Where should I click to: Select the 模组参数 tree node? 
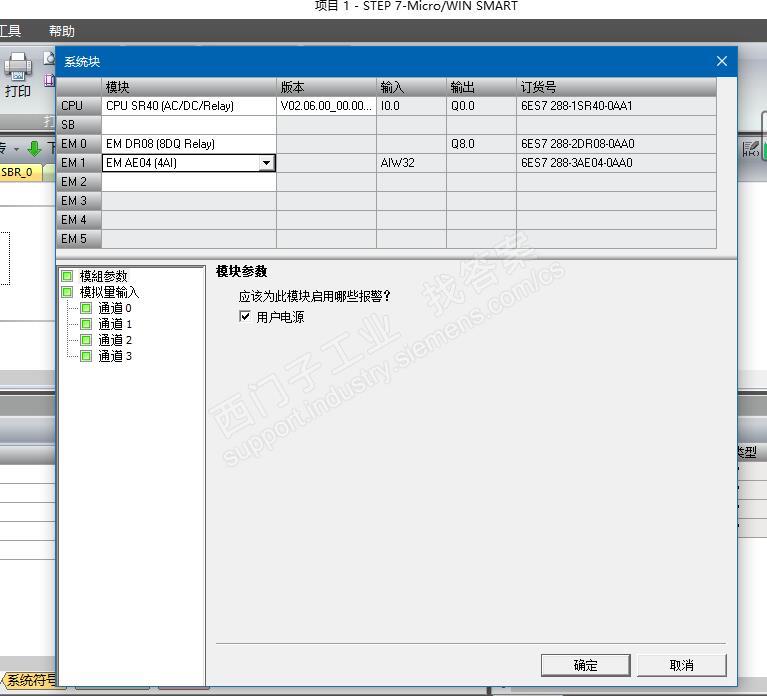coord(103,276)
